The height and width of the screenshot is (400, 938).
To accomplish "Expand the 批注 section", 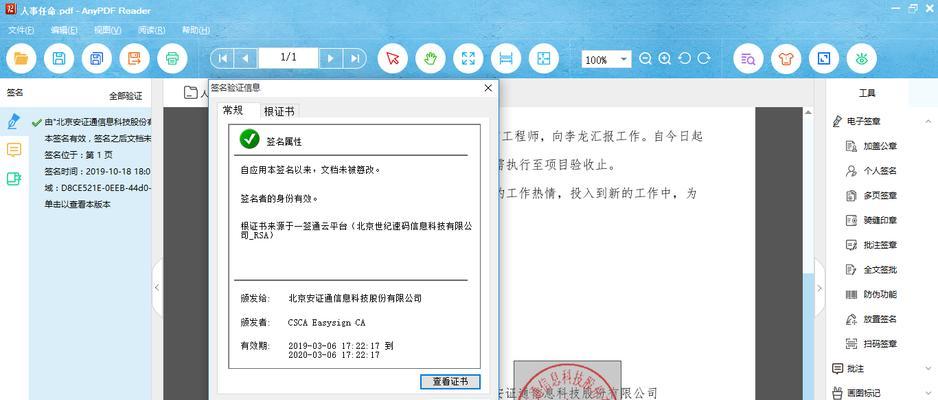I will (x=928, y=369).
